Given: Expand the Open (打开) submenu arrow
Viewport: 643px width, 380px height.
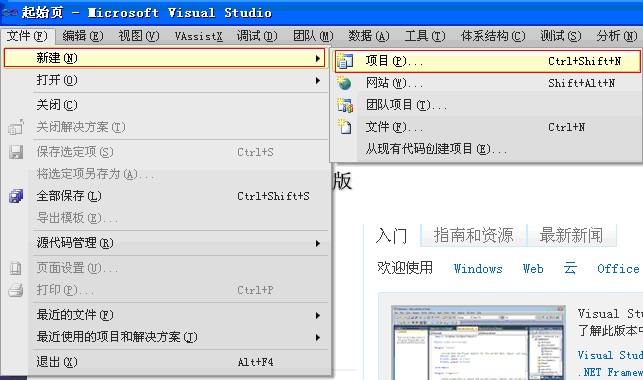Looking at the screenshot, I should pyautogui.click(x=318, y=80).
